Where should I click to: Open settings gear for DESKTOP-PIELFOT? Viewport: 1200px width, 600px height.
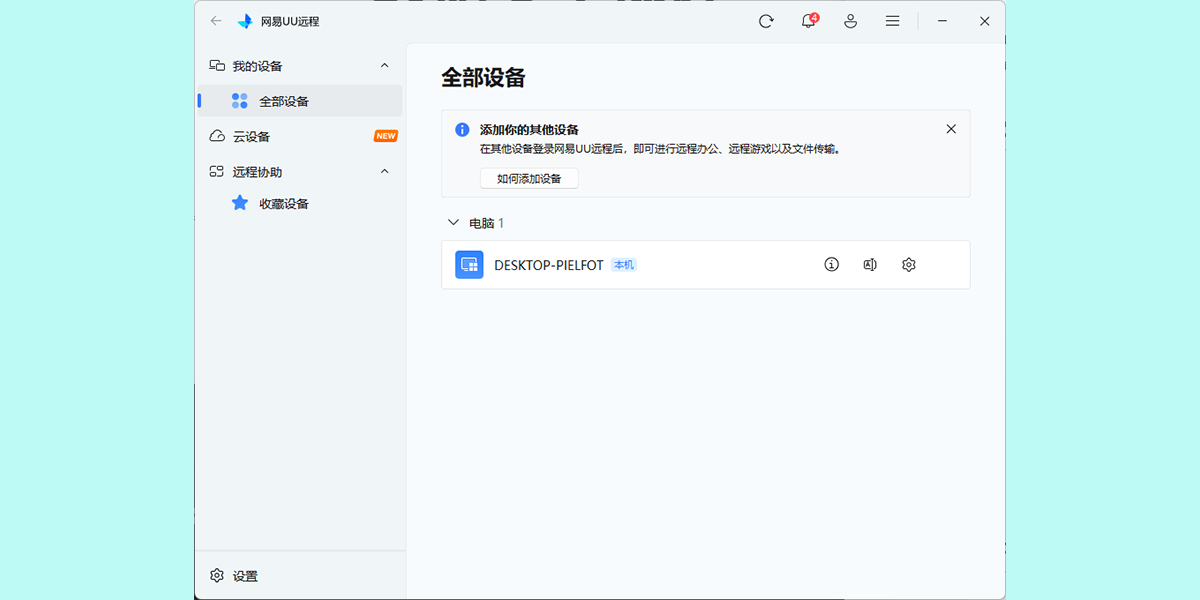[908, 264]
